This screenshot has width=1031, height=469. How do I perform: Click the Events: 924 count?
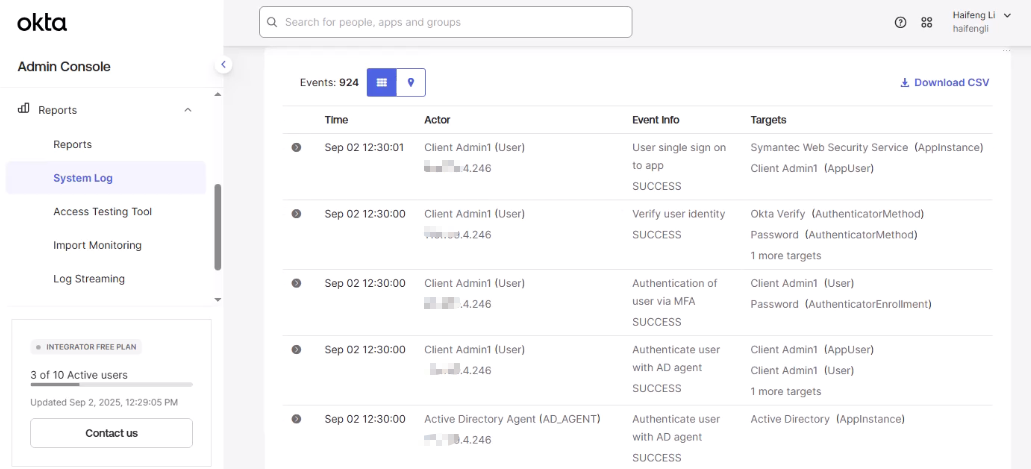click(329, 83)
